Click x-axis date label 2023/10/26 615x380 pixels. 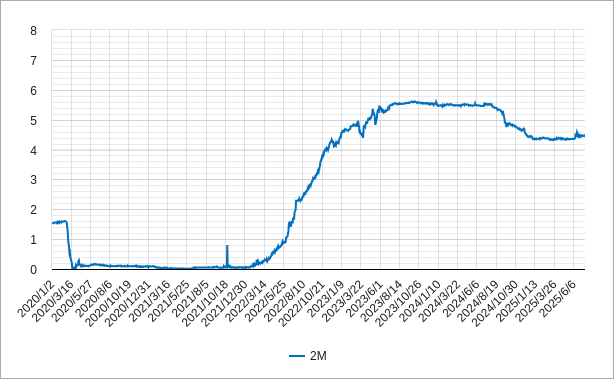pyautogui.click(x=398, y=304)
